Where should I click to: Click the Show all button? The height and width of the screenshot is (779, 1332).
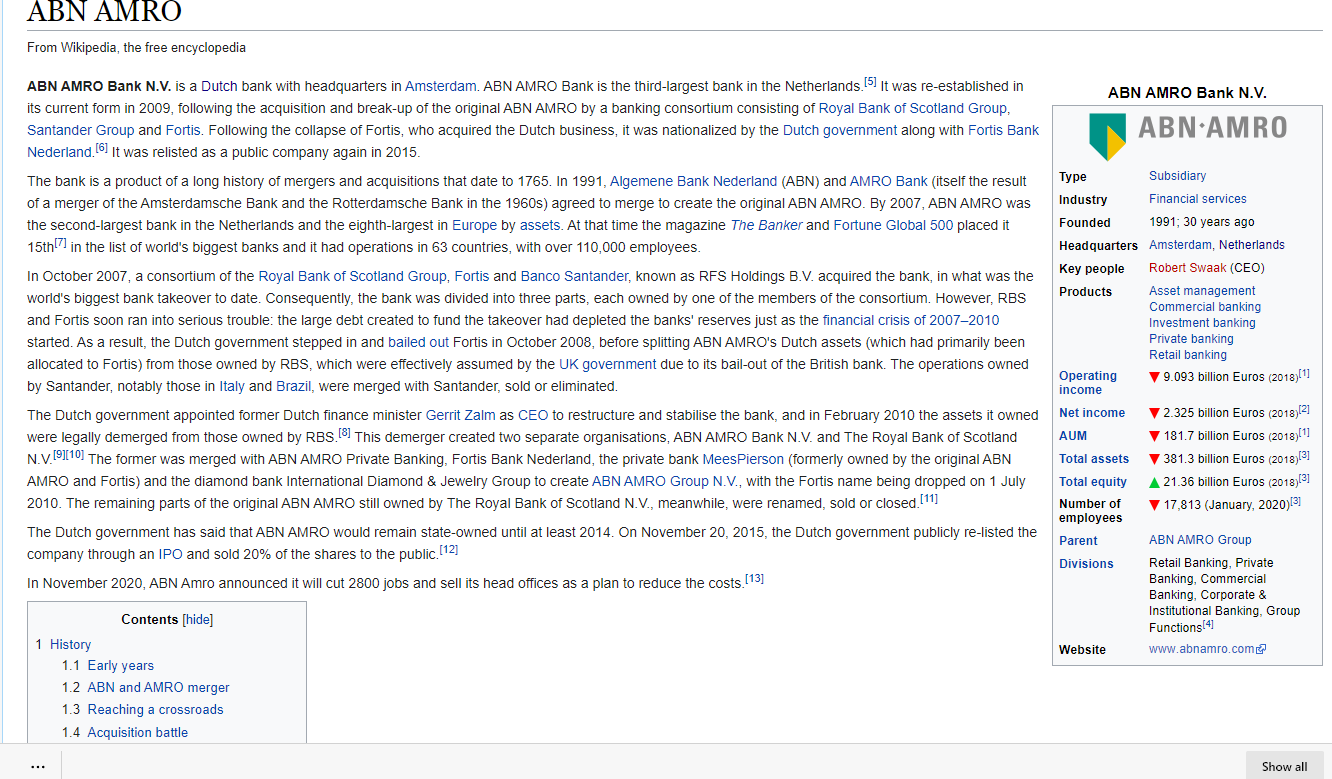point(1284,766)
